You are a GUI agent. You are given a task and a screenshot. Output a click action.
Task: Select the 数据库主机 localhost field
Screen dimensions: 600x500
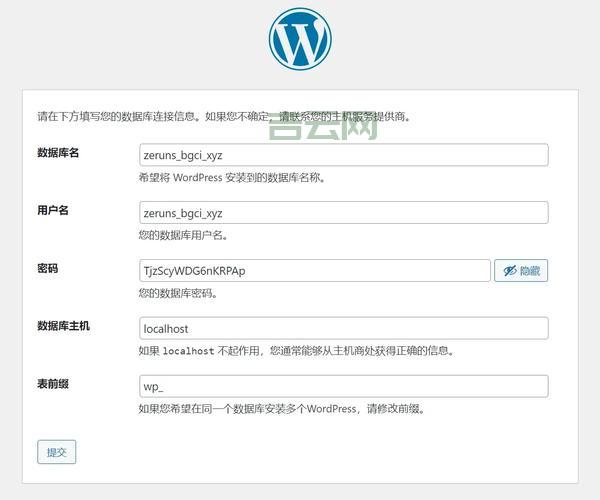click(x=343, y=328)
